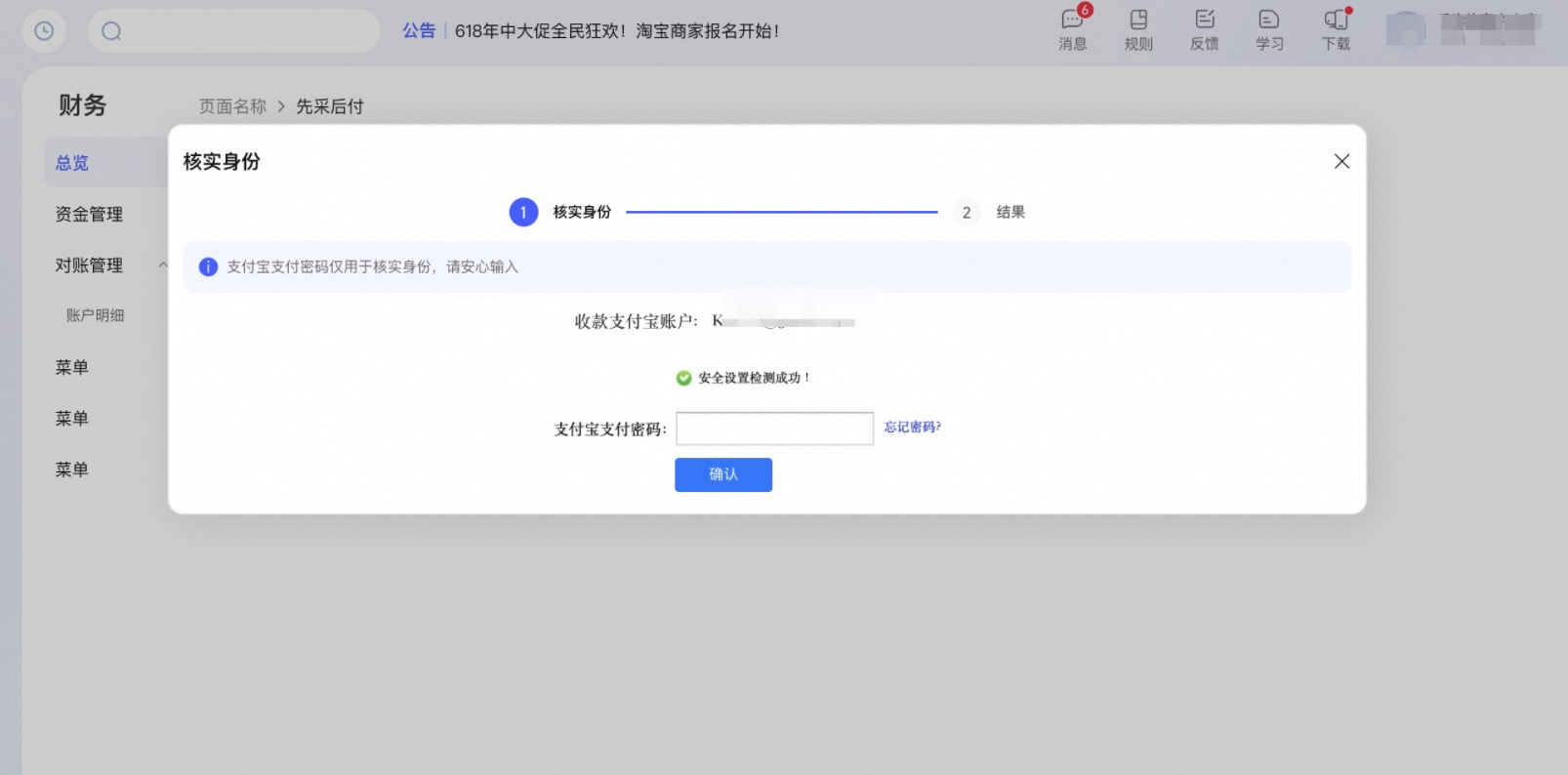Open 资金管理 in the sidebar
The height and width of the screenshot is (775, 1568).
(x=89, y=214)
